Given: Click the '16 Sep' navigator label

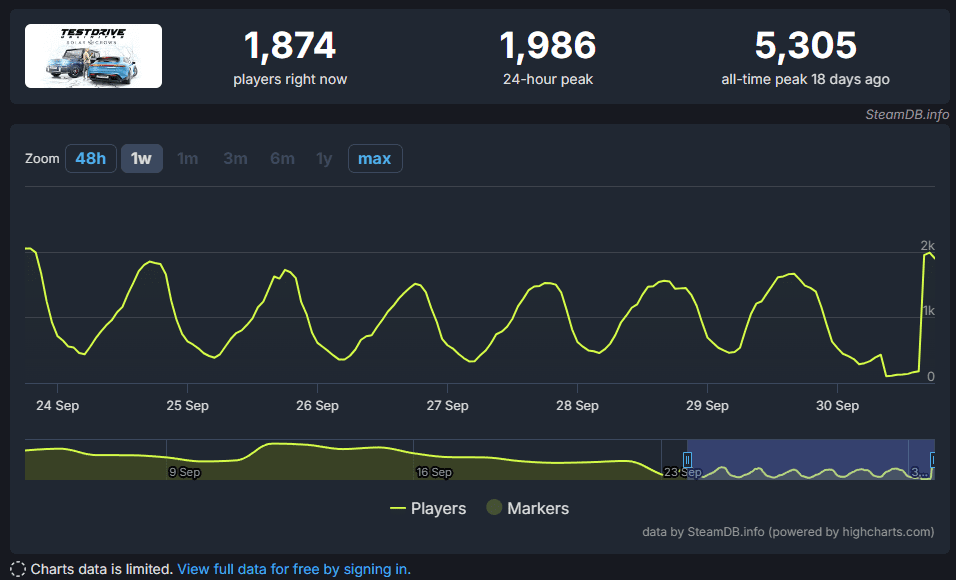Looking at the screenshot, I should [x=434, y=472].
